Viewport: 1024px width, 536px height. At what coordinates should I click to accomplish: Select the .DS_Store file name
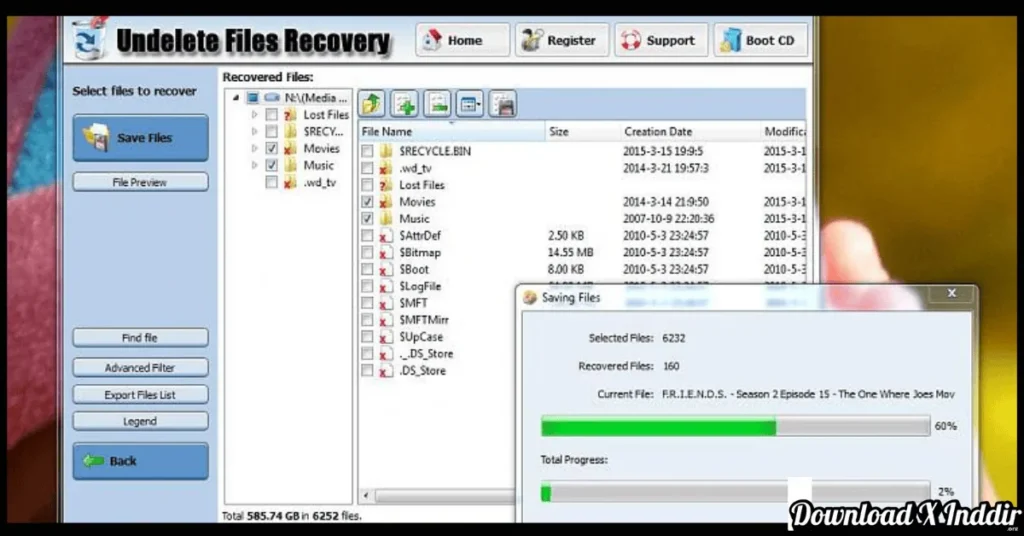[423, 371]
